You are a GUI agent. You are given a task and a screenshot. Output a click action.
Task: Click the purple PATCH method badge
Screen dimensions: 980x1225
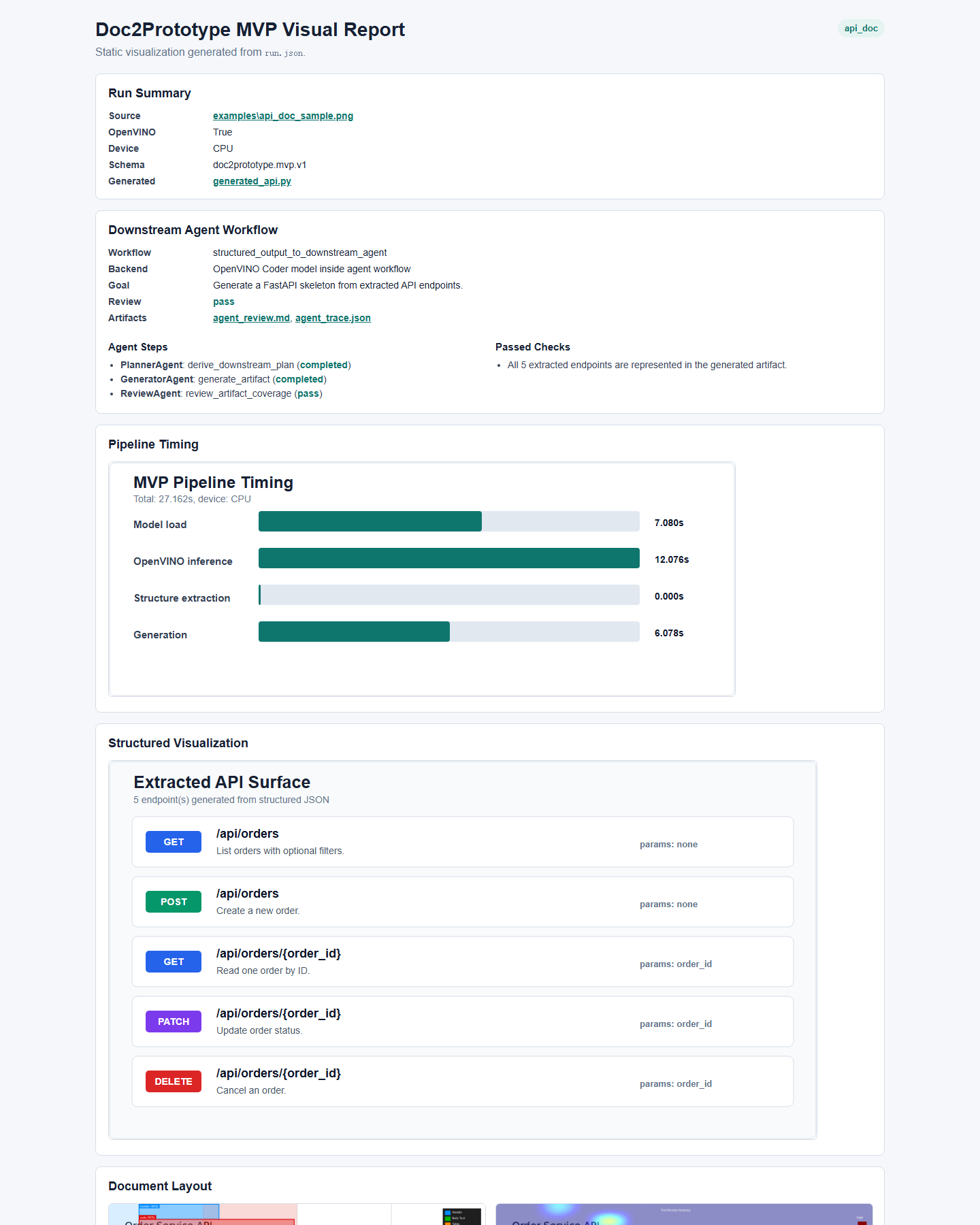(x=174, y=1022)
